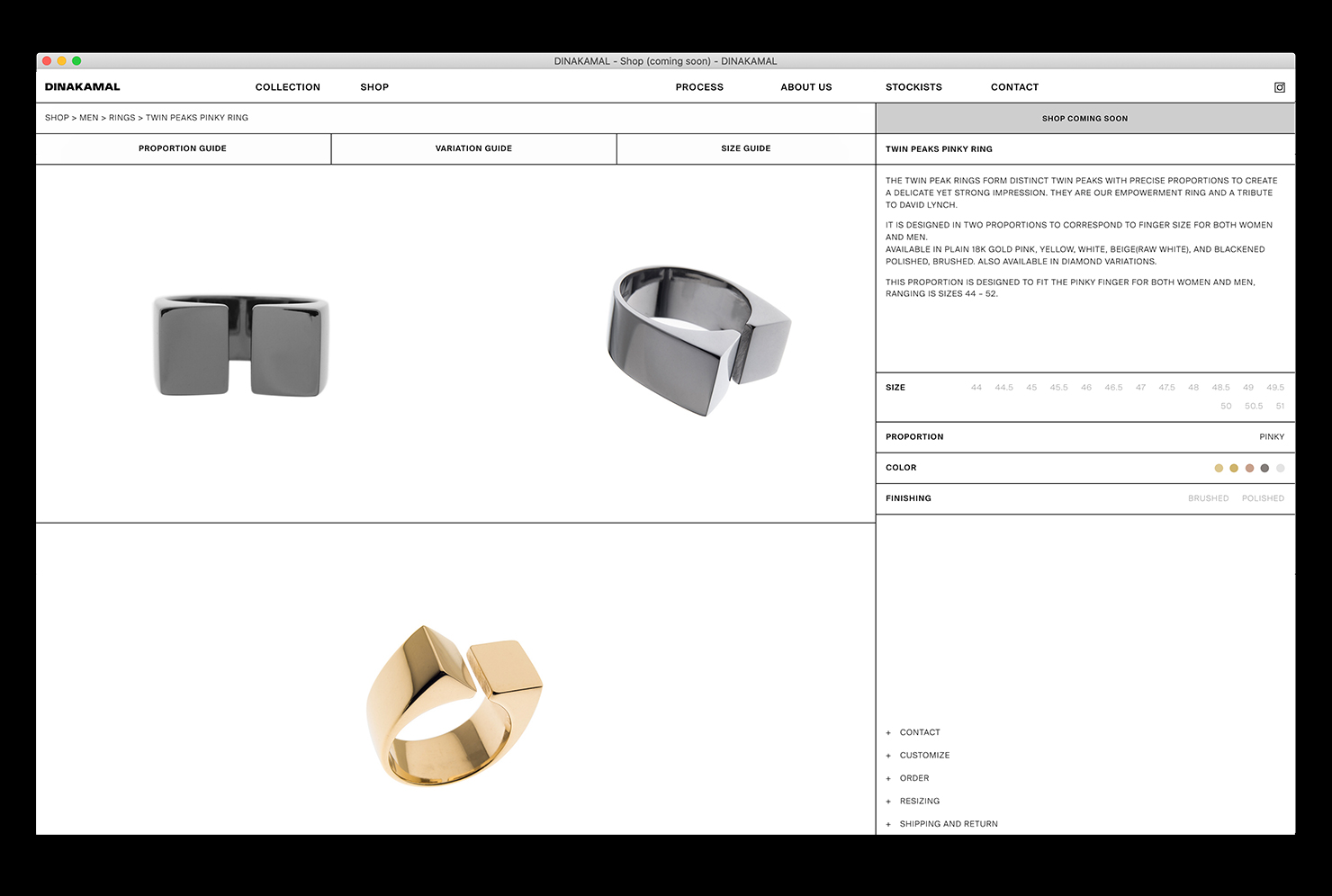Pick the light yellow gold color swatch
Viewport: 1332px width, 896px height.
1219,468
